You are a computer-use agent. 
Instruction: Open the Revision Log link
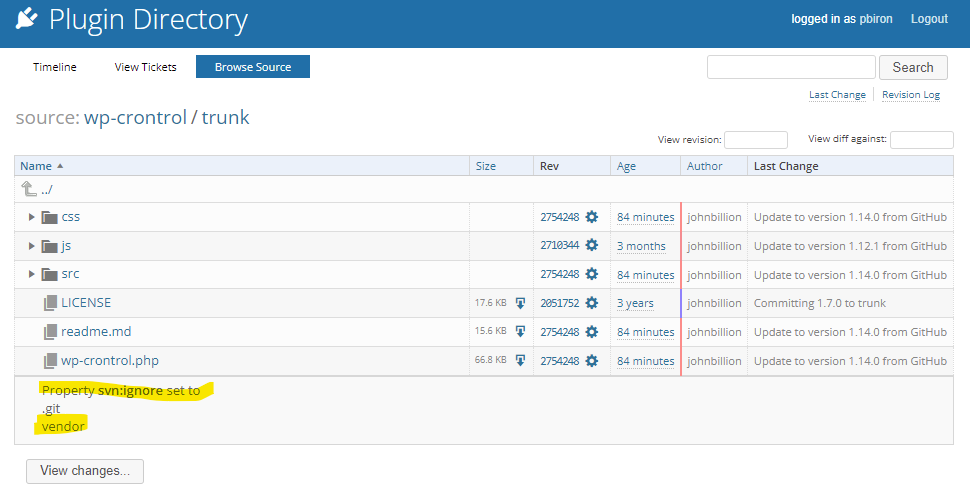click(911, 95)
